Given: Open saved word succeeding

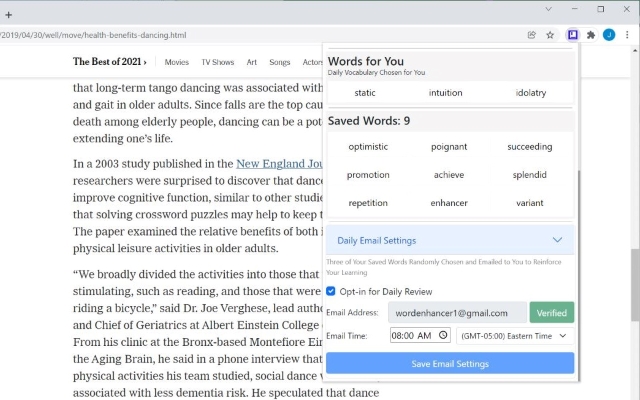Looking at the screenshot, I should coord(530,147).
